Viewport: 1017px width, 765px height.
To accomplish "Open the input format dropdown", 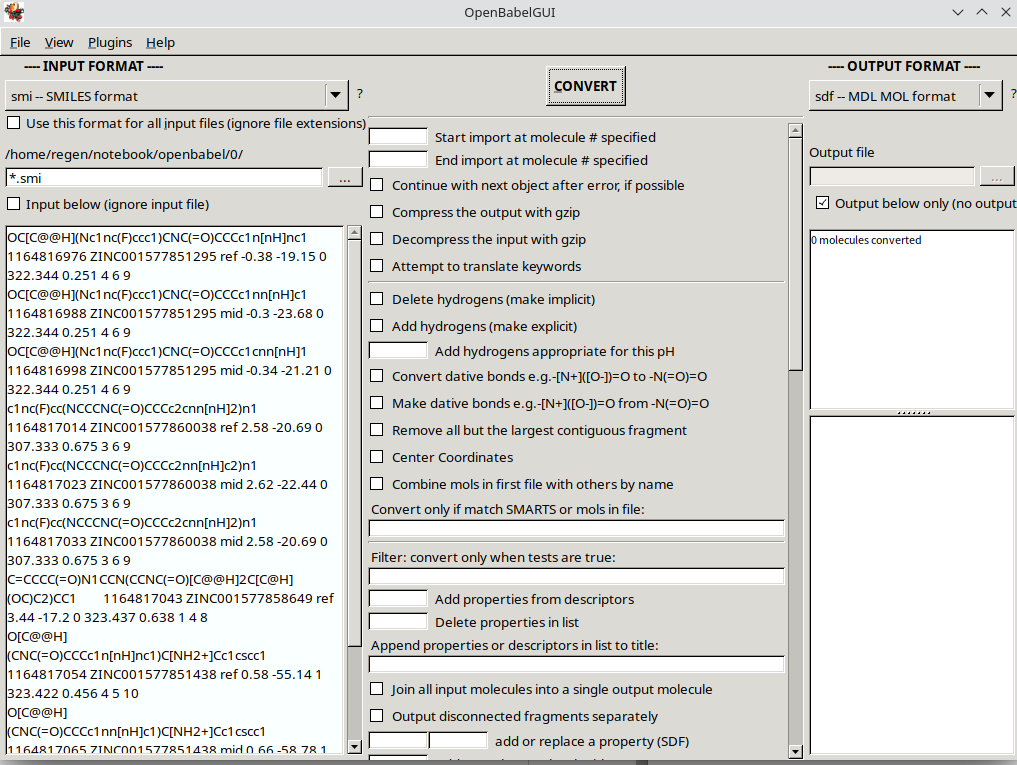I will pos(336,93).
